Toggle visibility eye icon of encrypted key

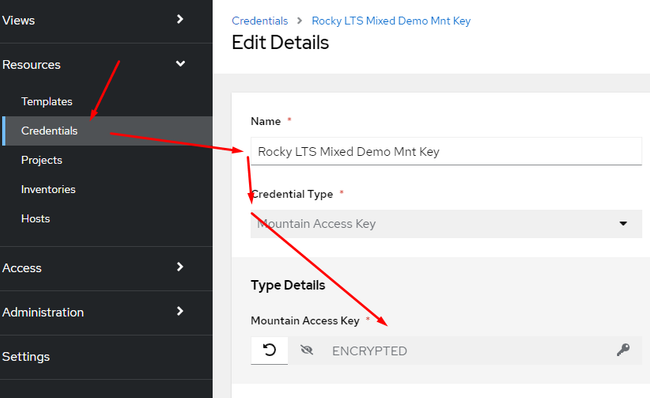(307, 351)
